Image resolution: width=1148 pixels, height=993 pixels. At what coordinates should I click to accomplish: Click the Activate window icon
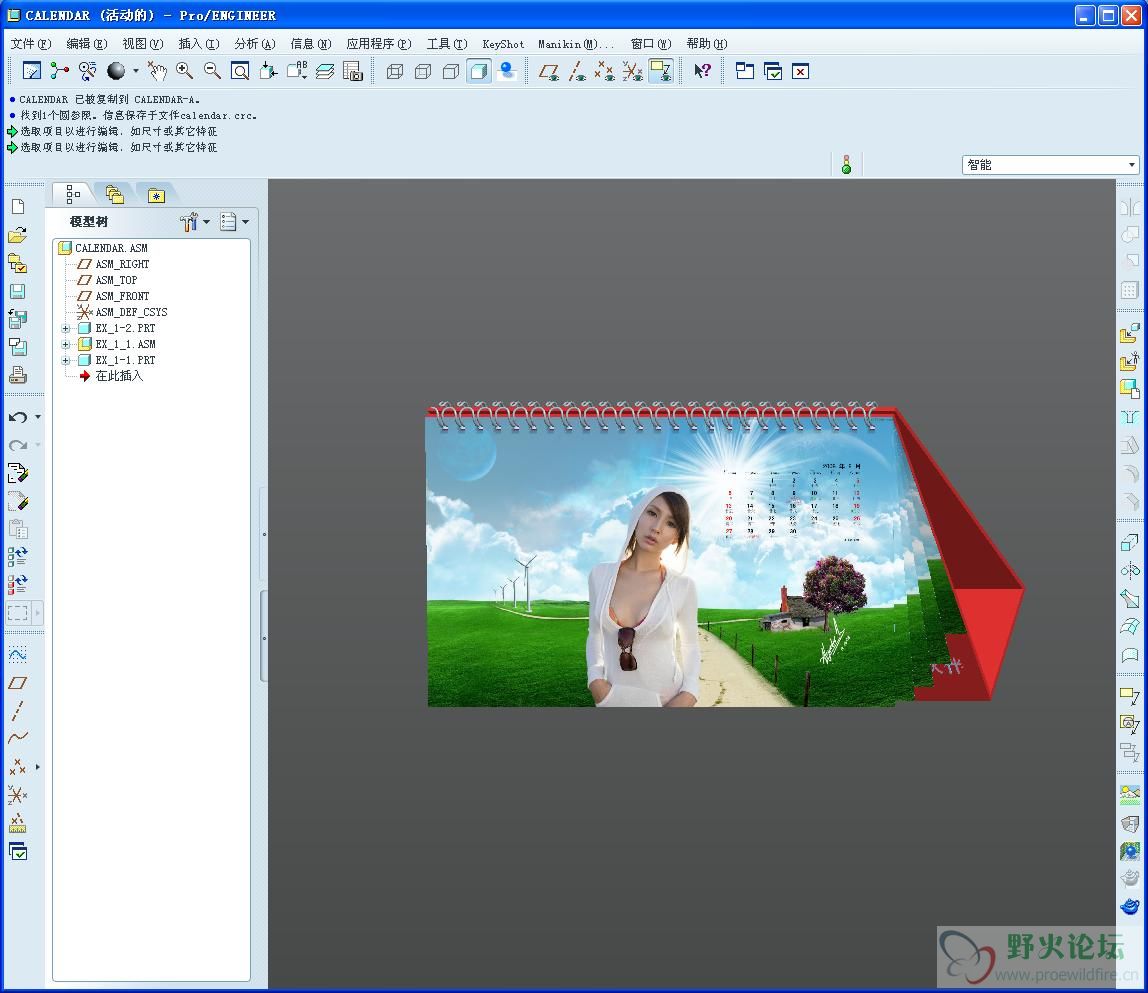(x=773, y=71)
